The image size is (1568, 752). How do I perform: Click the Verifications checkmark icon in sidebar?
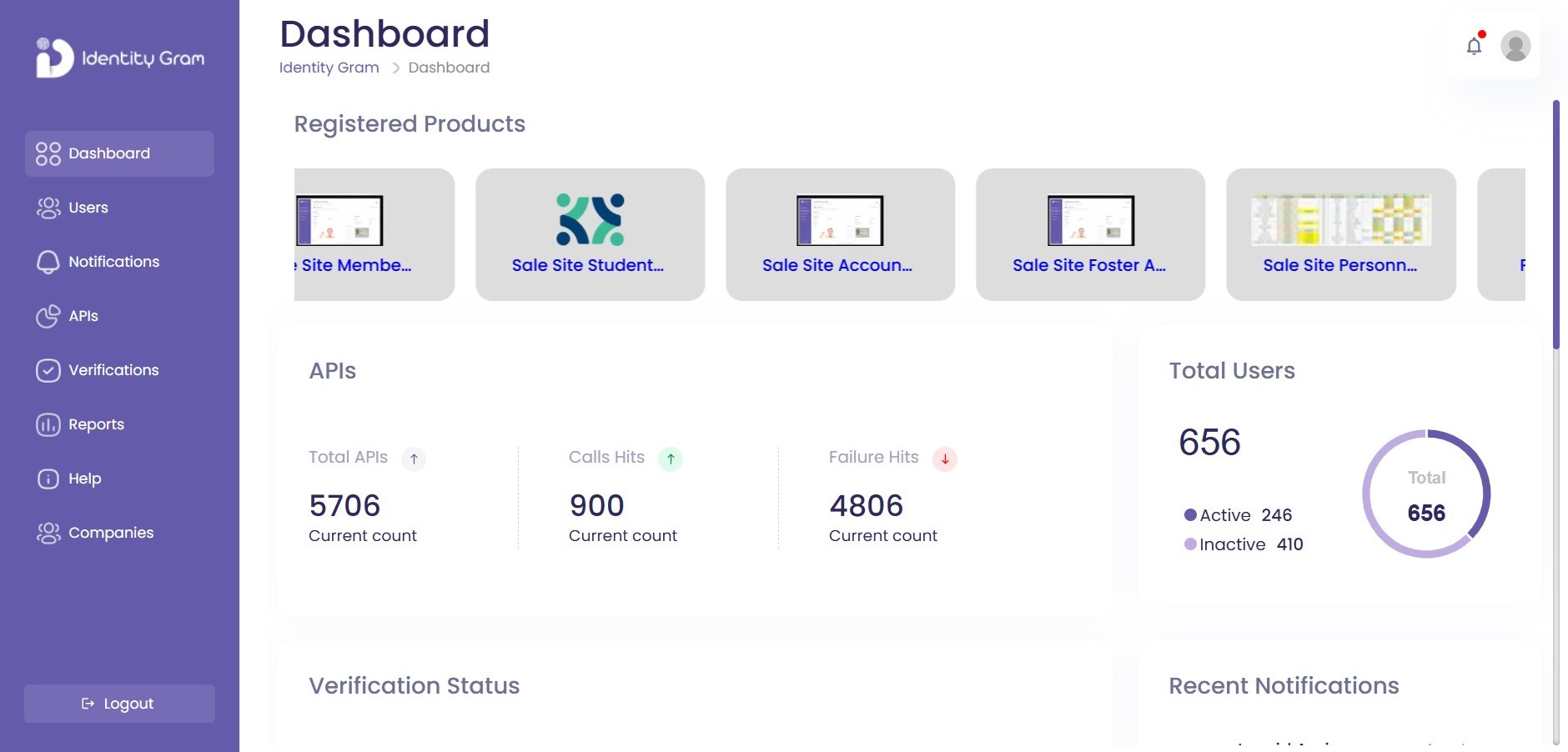(48, 370)
